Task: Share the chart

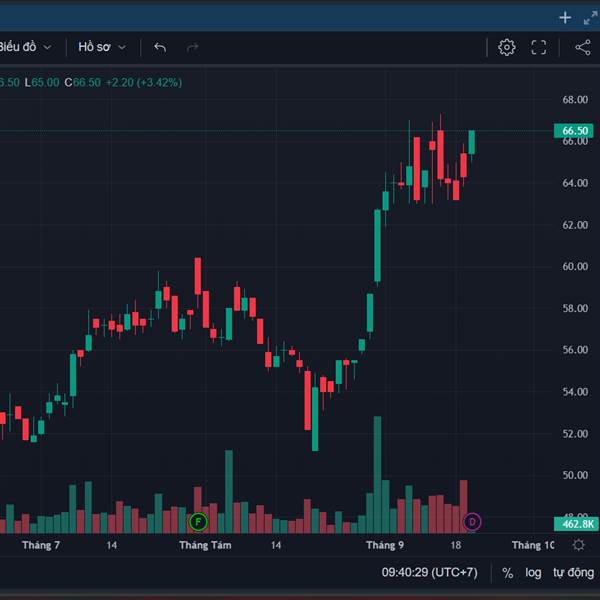Action: click(x=583, y=47)
